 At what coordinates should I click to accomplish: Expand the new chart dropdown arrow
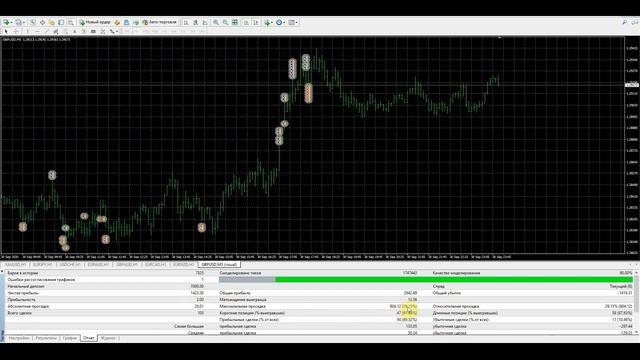pyautogui.click(x=11, y=22)
